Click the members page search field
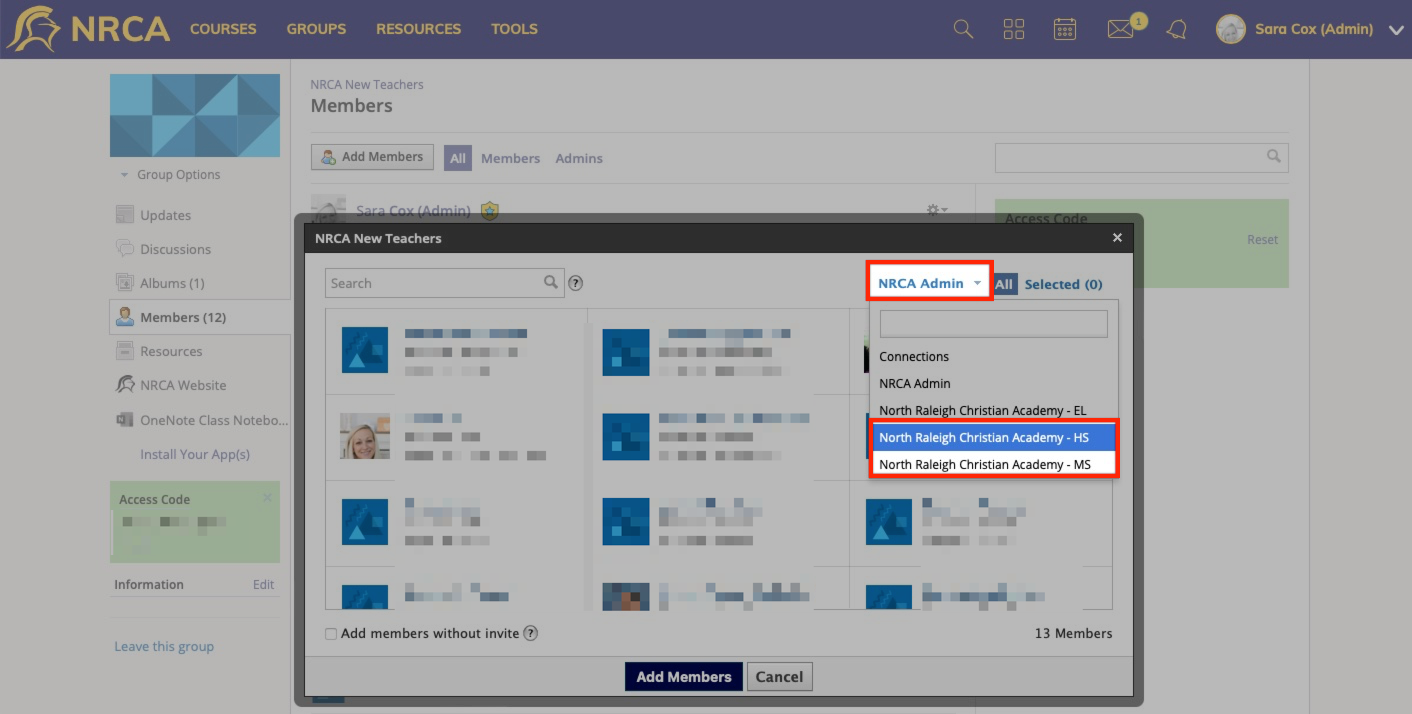 click(1142, 157)
